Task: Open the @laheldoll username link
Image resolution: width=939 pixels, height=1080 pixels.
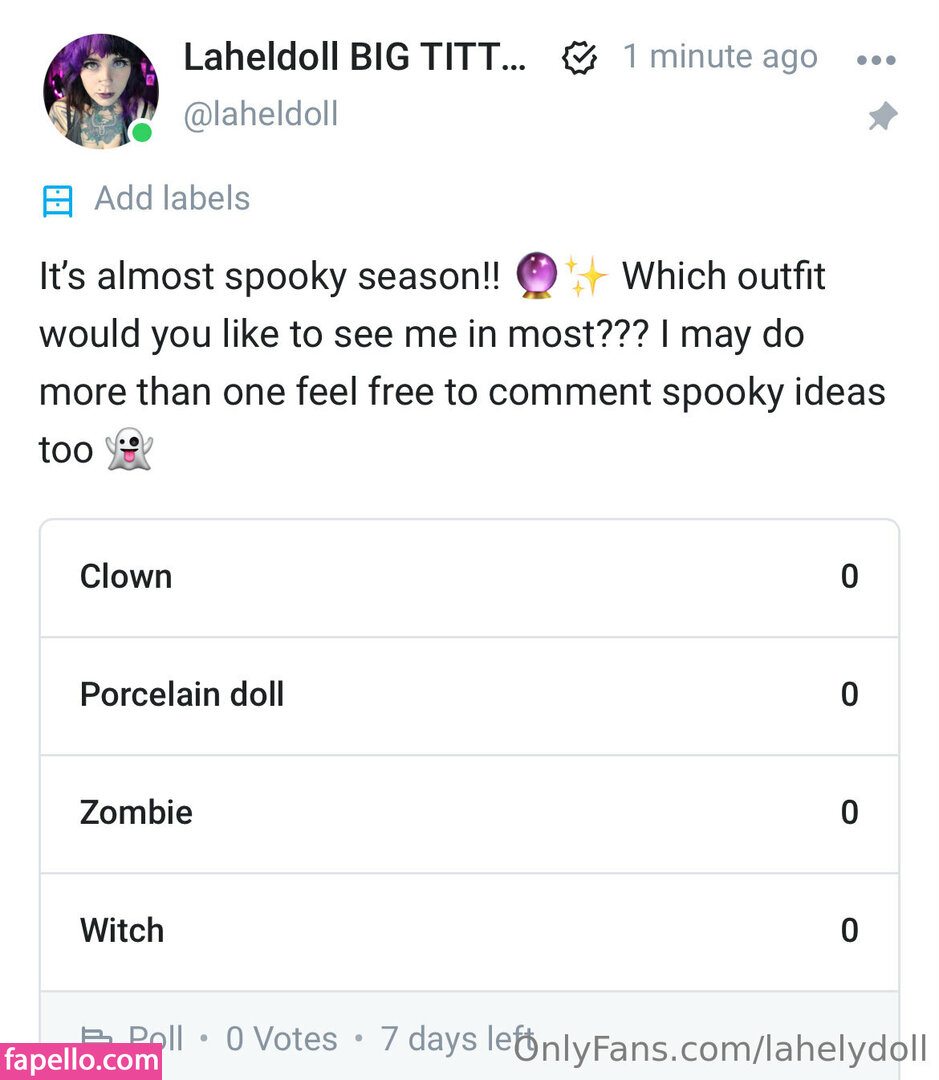Action: [260, 115]
